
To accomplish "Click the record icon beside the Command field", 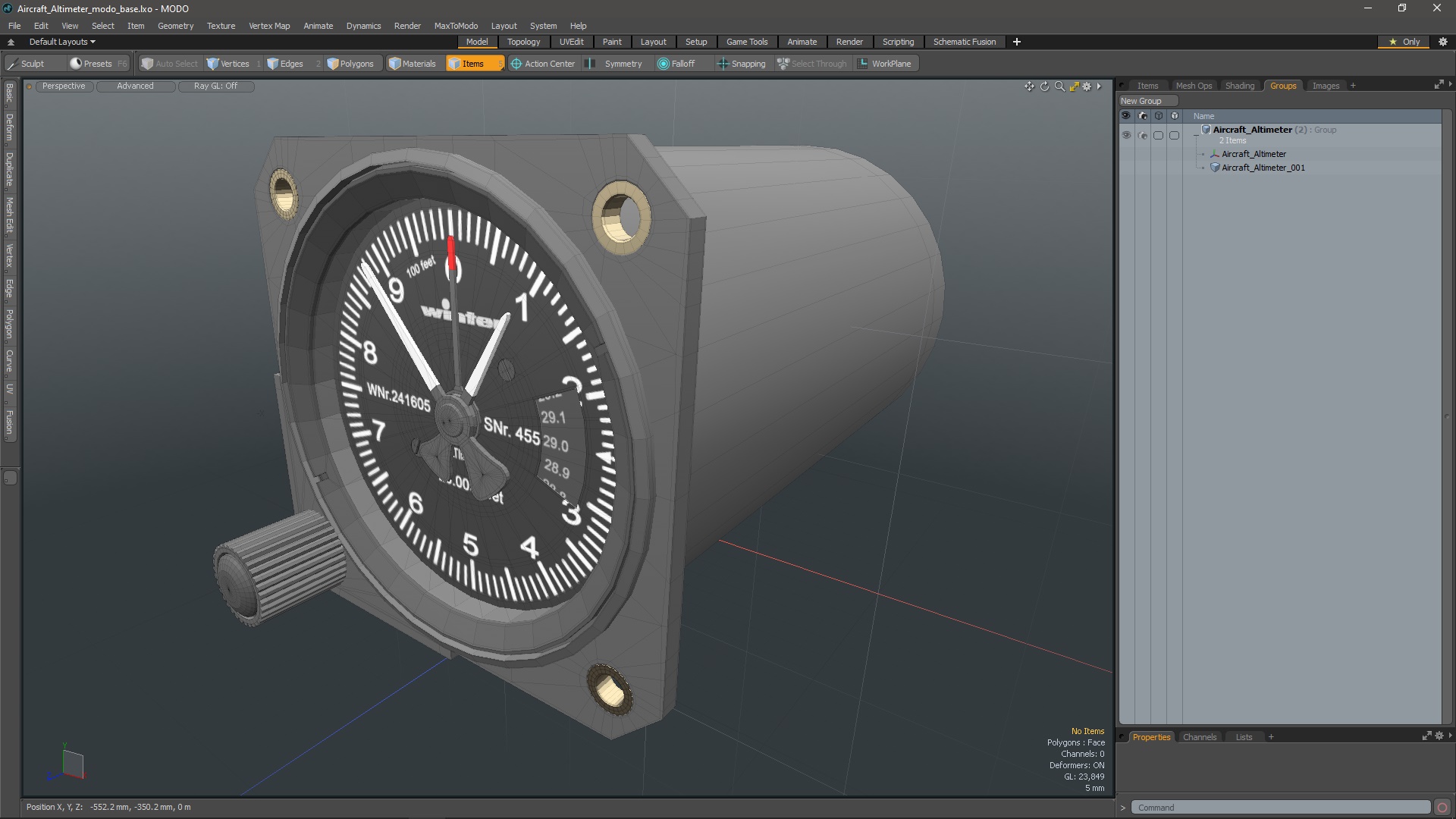I will 1442,808.
